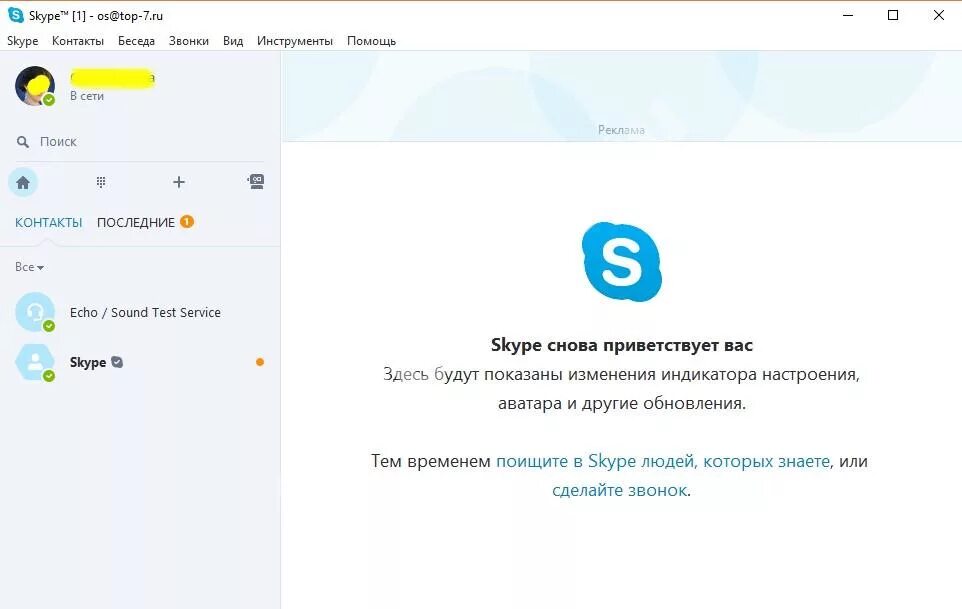962x609 pixels.
Task: Select the Echo / Sound Test Service contact
Action: pyautogui.click(x=140, y=312)
